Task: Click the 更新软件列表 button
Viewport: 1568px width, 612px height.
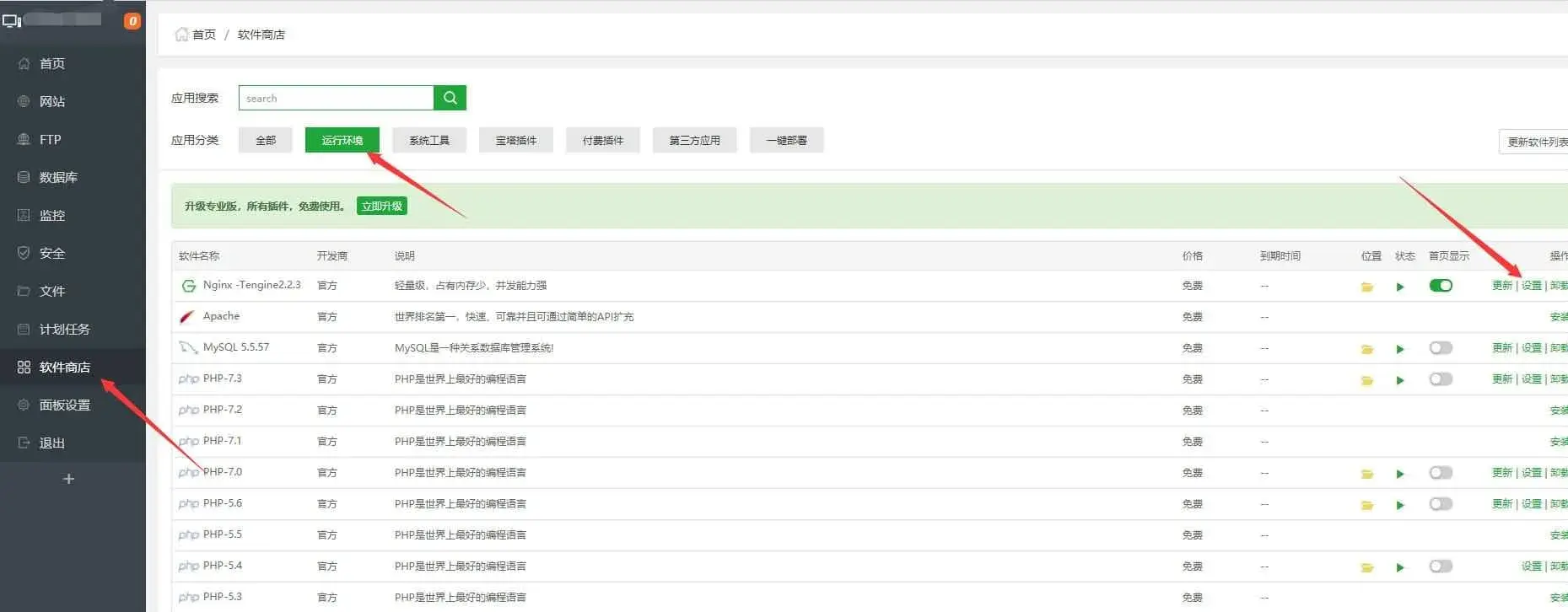Action: point(1533,142)
